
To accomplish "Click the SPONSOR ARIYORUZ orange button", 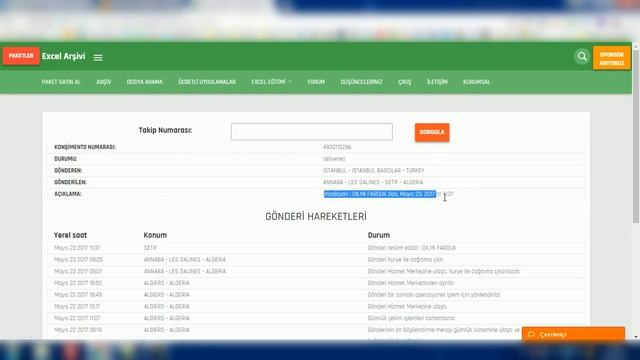I will [611, 58].
